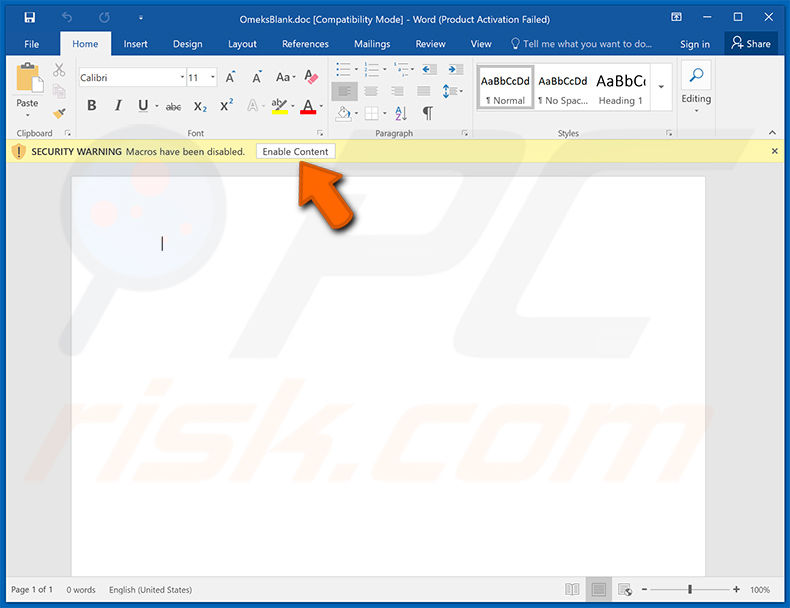Click the Redo arrow in the Quick Access Toolbar
The width and height of the screenshot is (790, 608).
coord(104,18)
